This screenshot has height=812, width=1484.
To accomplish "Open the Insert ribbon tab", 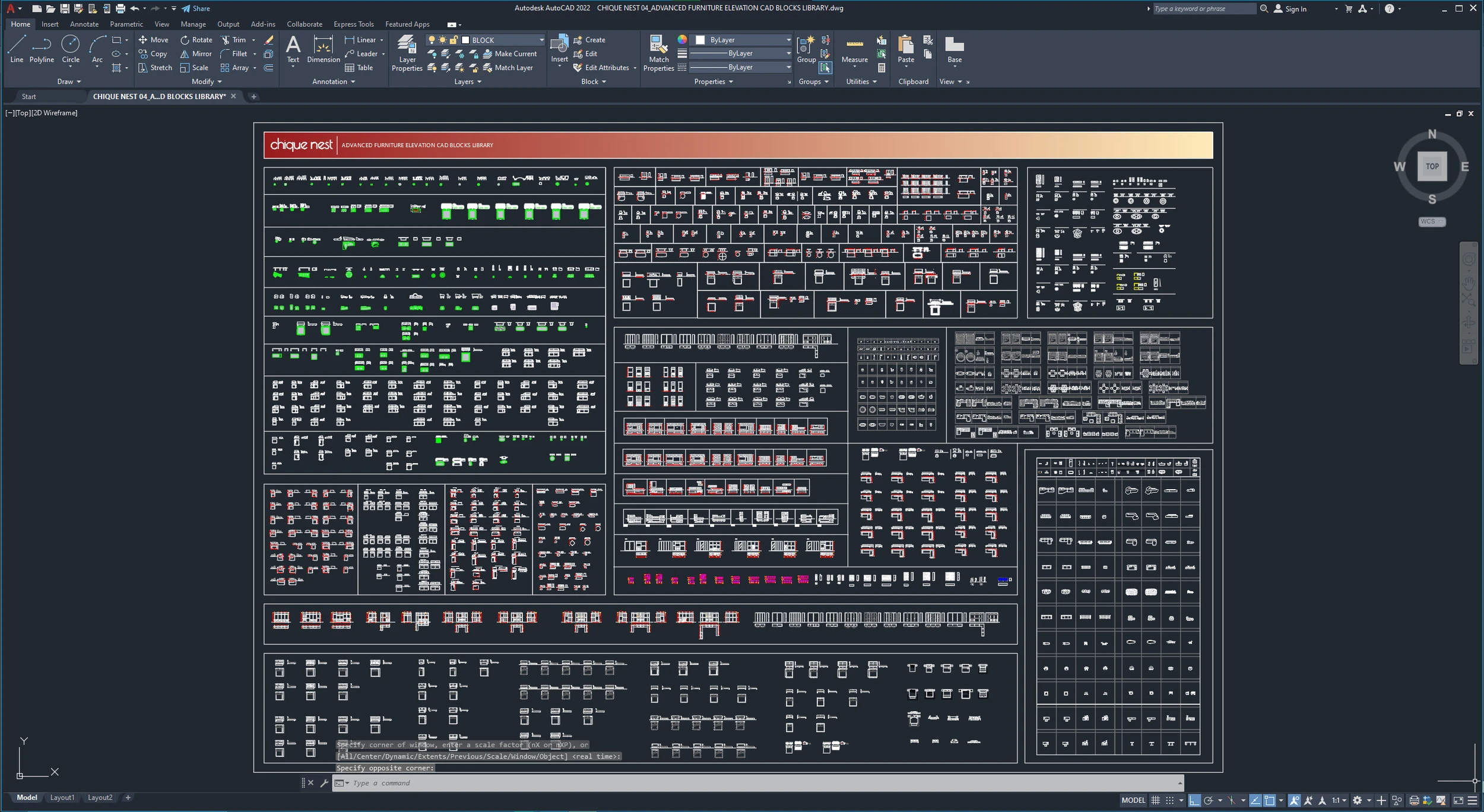I will [x=50, y=24].
